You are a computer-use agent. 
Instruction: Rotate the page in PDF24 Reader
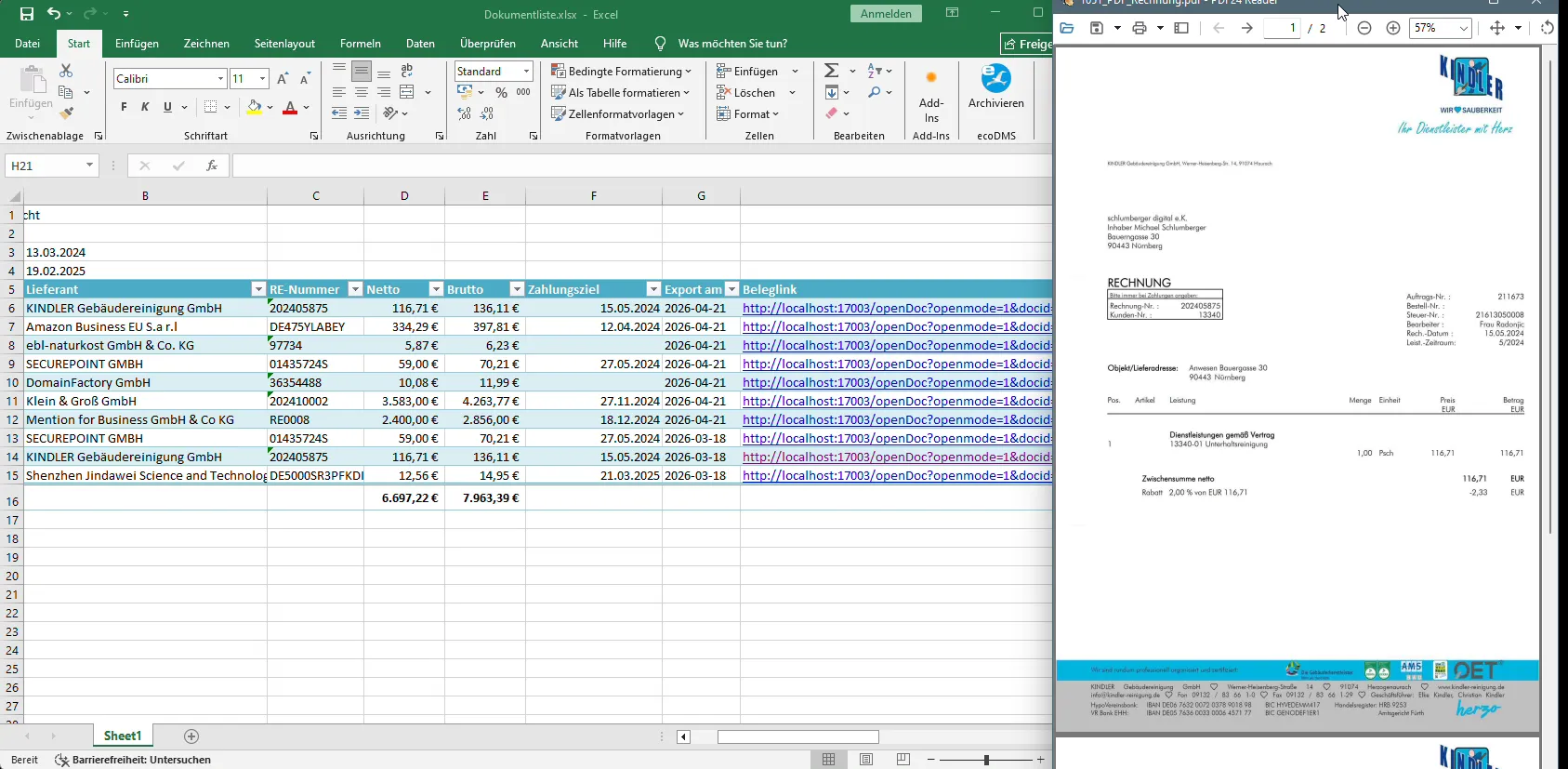1548,28
